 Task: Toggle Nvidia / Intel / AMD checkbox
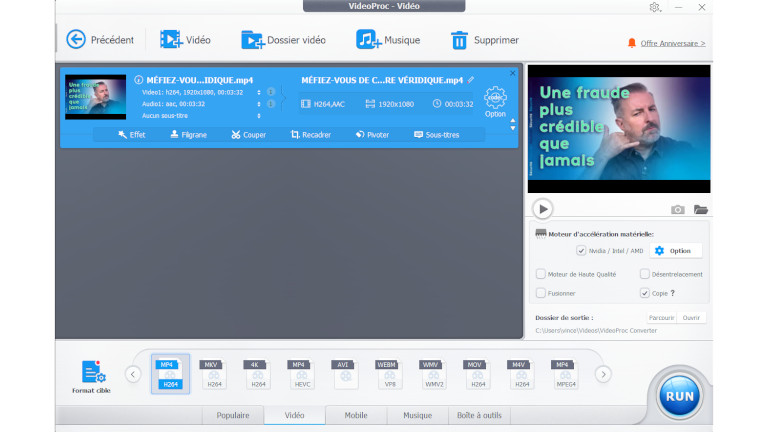pyautogui.click(x=581, y=251)
